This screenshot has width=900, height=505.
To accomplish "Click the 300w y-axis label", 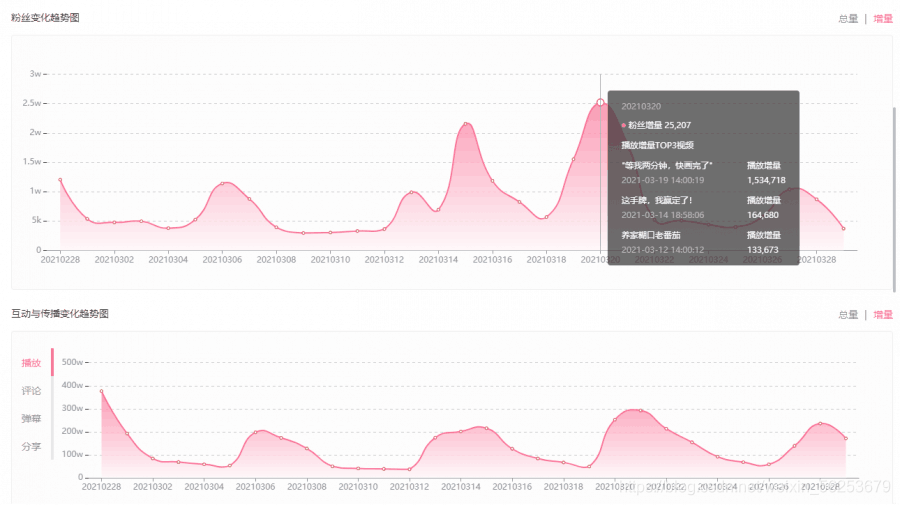I will 73,409.
